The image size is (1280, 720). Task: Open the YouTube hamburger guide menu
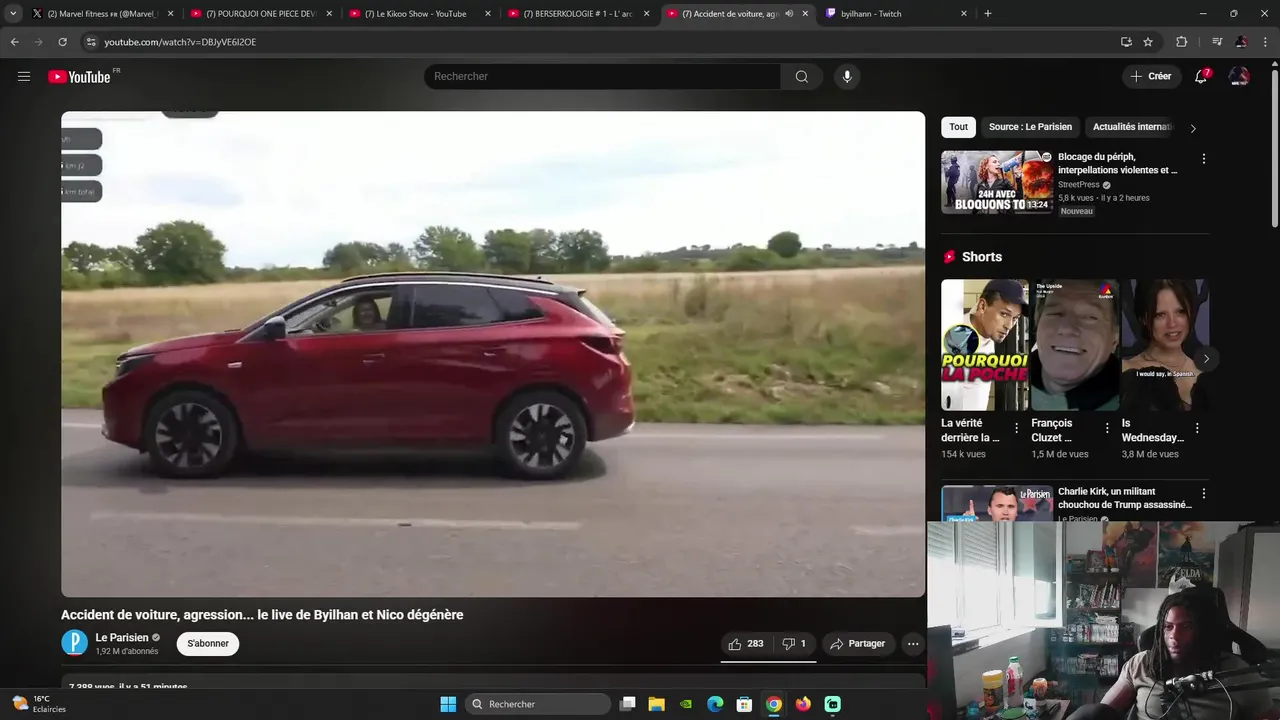[24, 76]
